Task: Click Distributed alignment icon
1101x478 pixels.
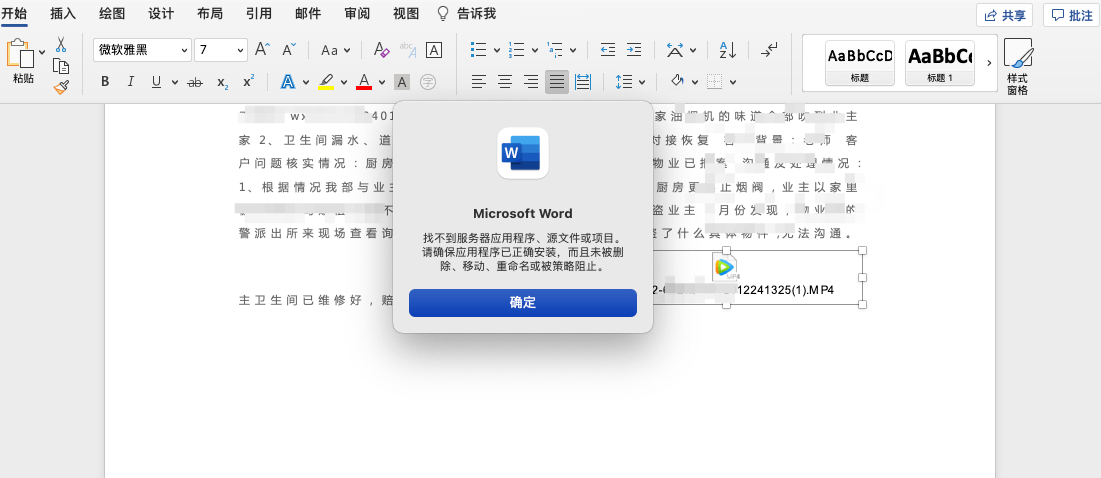Action: pyautogui.click(x=583, y=82)
